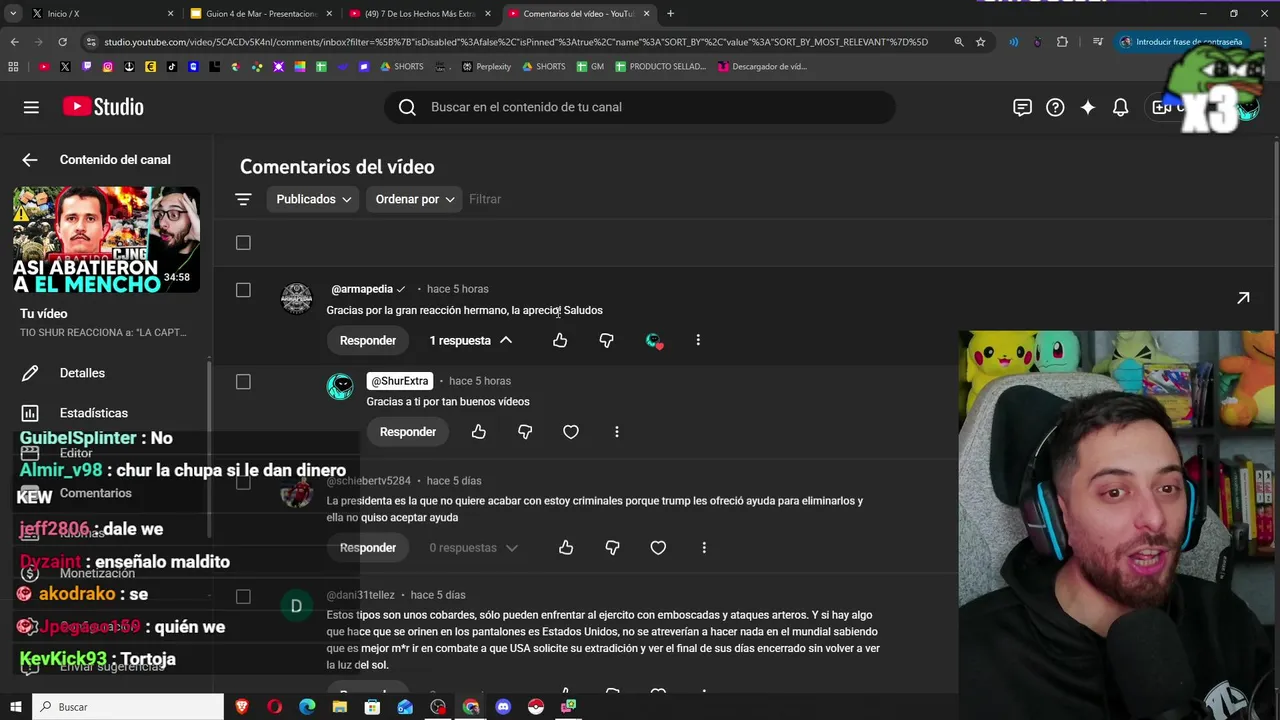Open Microsoft Store from the taskbar
The width and height of the screenshot is (1280, 720).
point(372,707)
